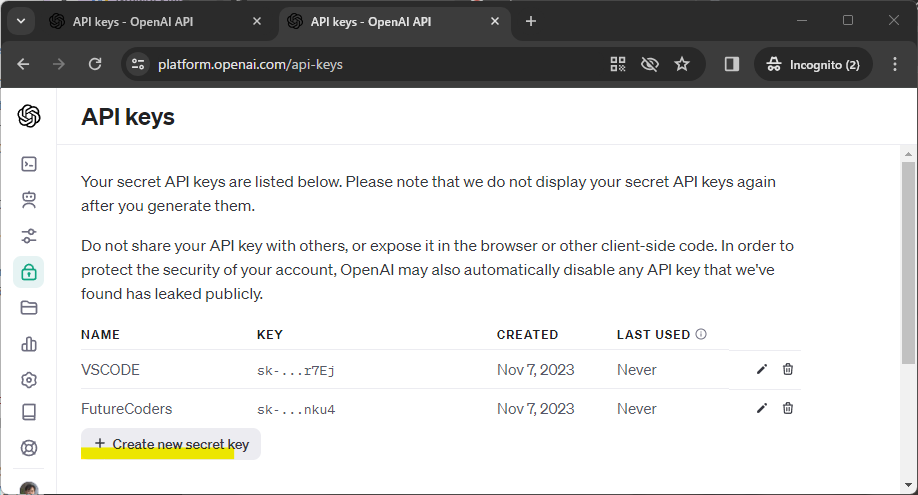Open Documentation via the book sidebar icon
Image resolution: width=918 pixels, height=495 pixels.
coord(29,412)
